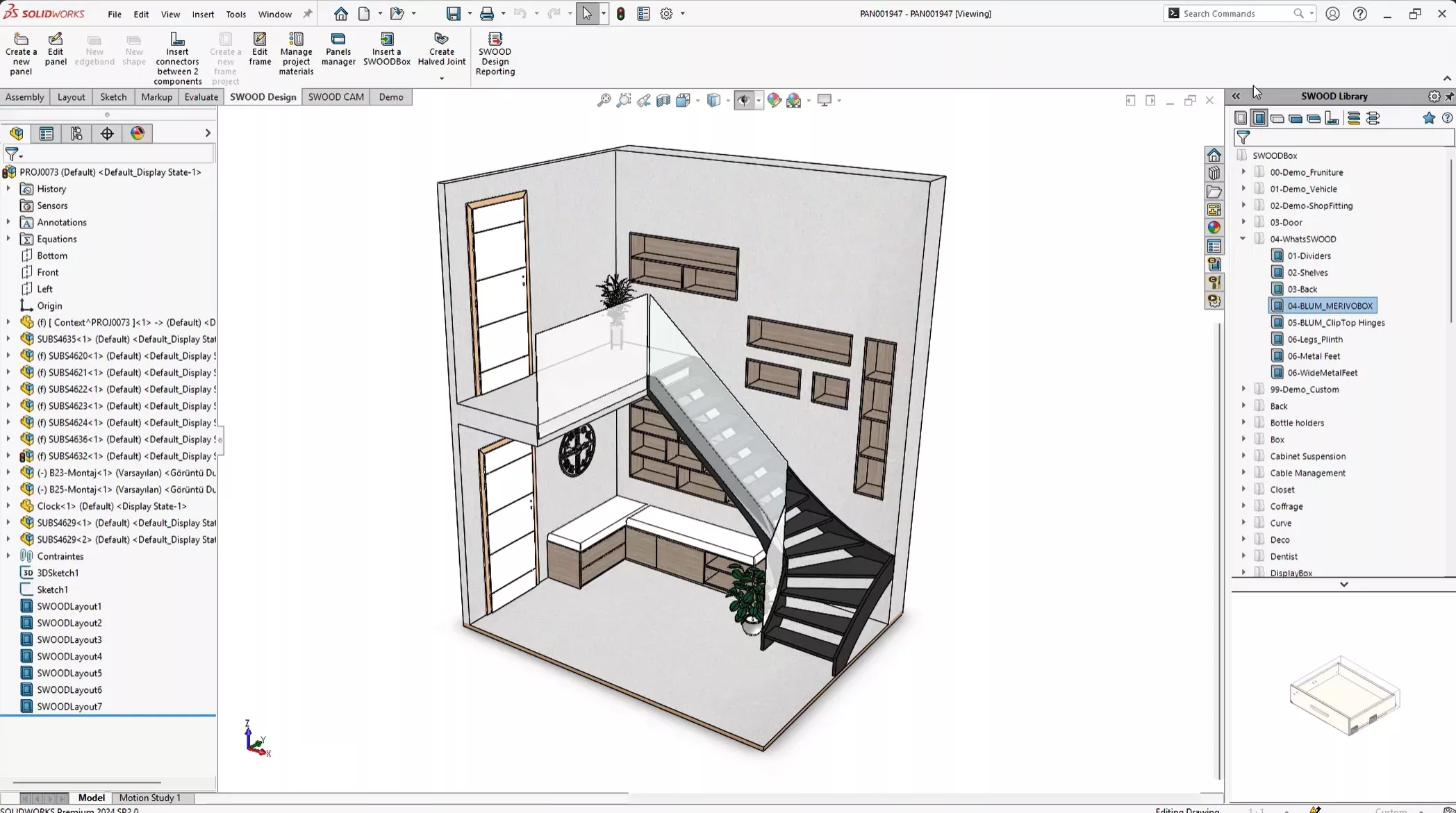Click the Rebuild traffic light icon
The width and height of the screenshot is (1456, 813).
[x=620, y=14]
